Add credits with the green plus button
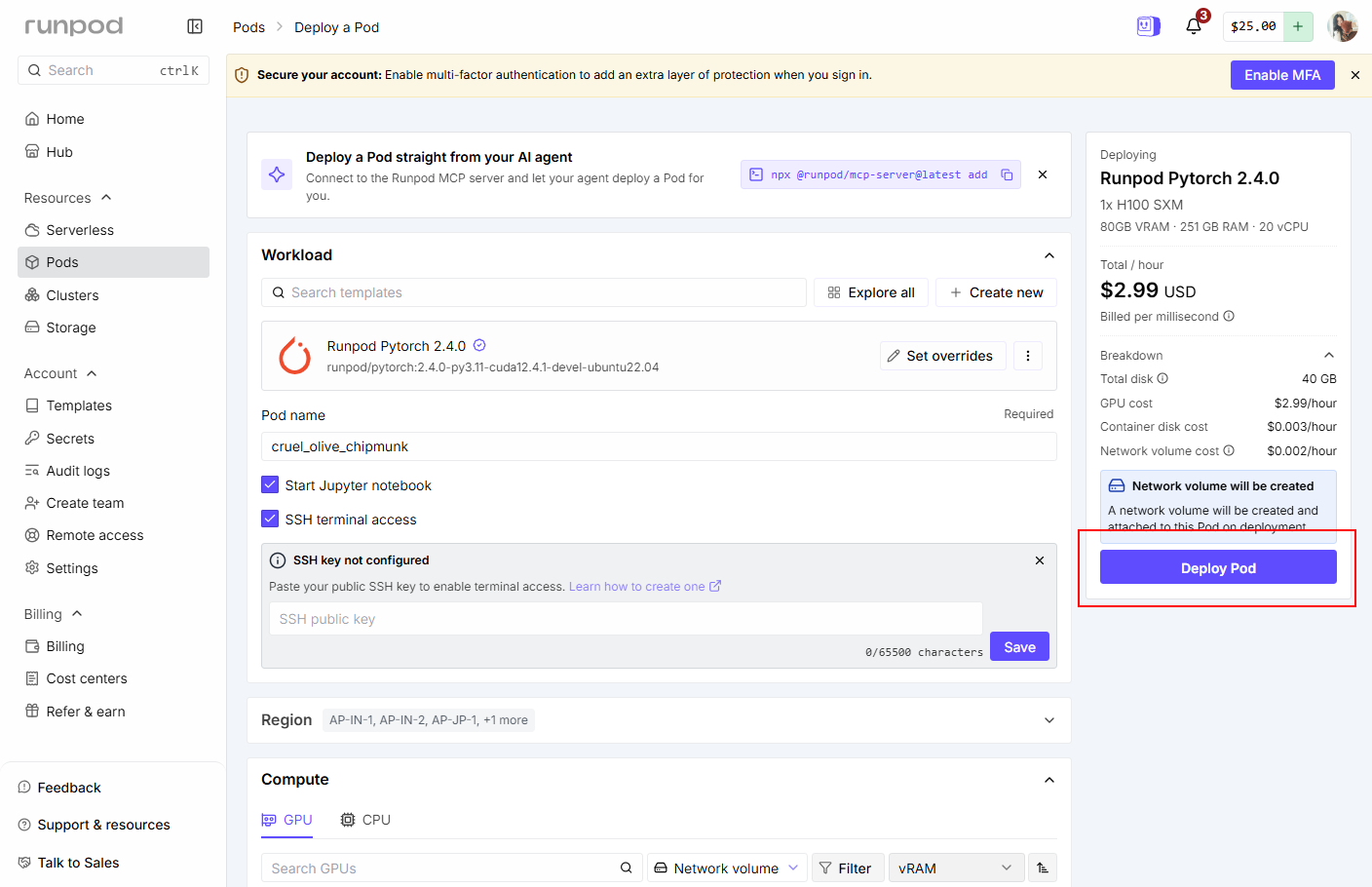 (x=1298, y=26)
